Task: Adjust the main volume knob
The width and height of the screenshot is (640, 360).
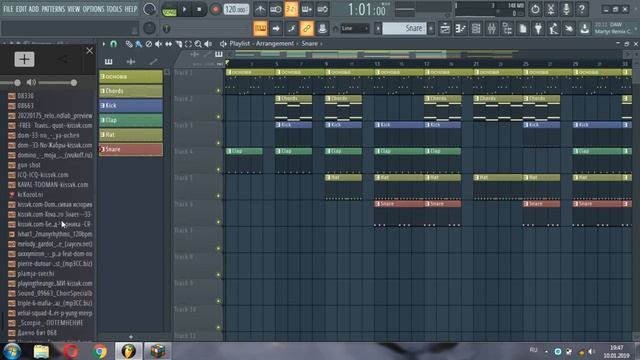Action: [x=149, y=9]
